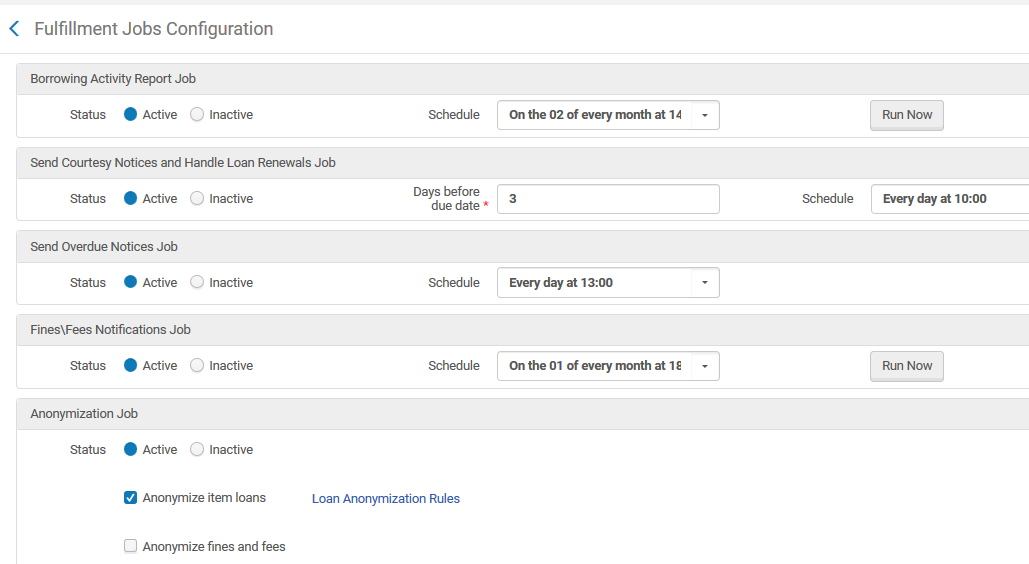Set Send Overdue Notices Job to Inactive
The image size is (1029, 564).
pyautogui.click(x=197, y=283)
